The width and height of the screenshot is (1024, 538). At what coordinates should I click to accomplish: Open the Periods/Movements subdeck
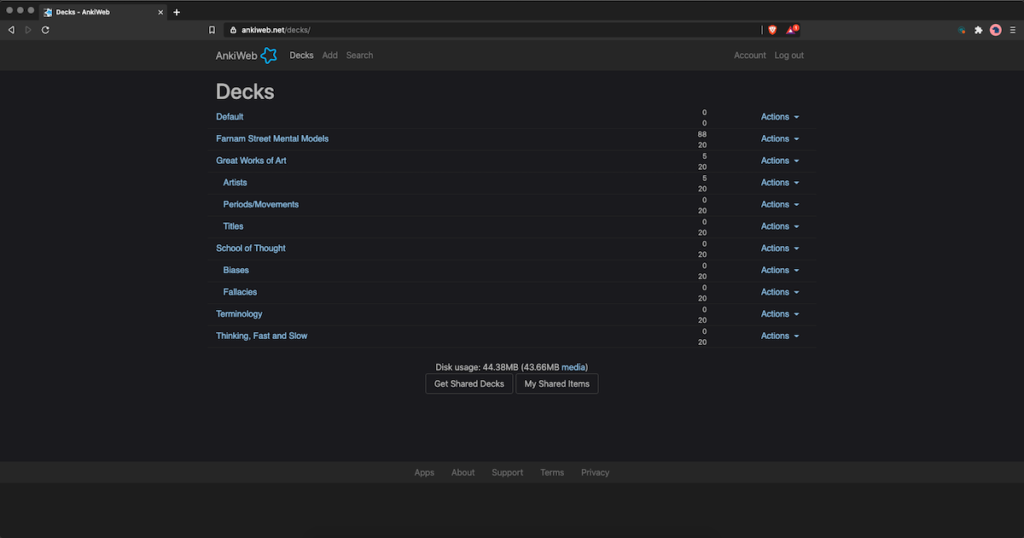(x=261, y=204)
